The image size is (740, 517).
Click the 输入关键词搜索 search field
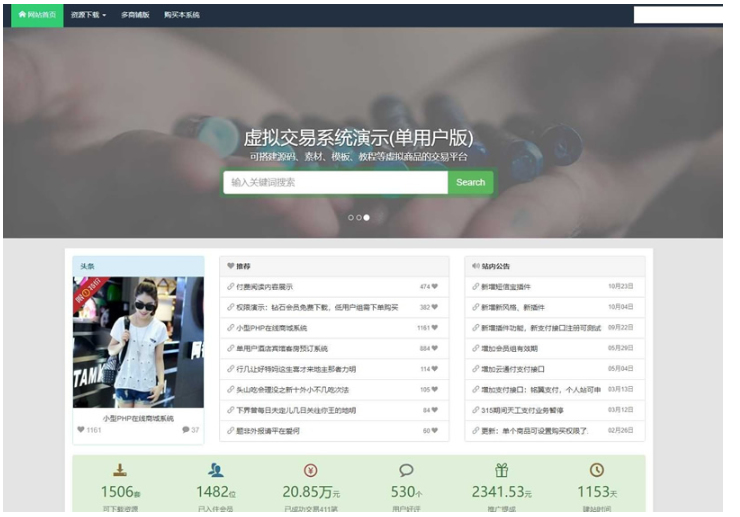pyautogui.click(x=335, y=182)
